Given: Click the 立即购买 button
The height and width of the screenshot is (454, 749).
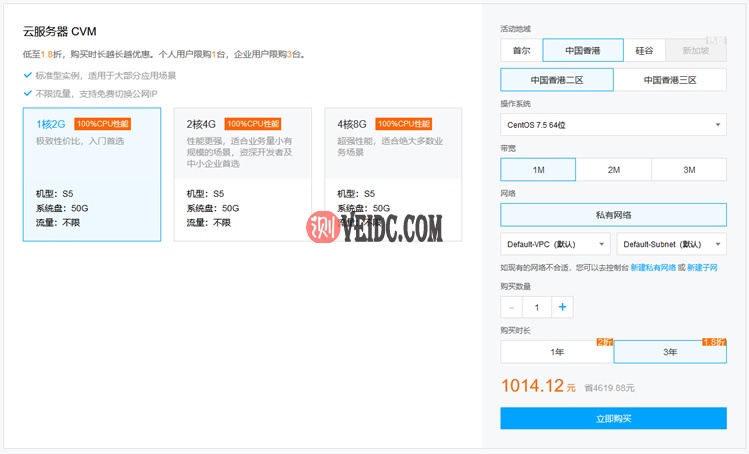Looking at the screenshot, I should pos(613,418).
